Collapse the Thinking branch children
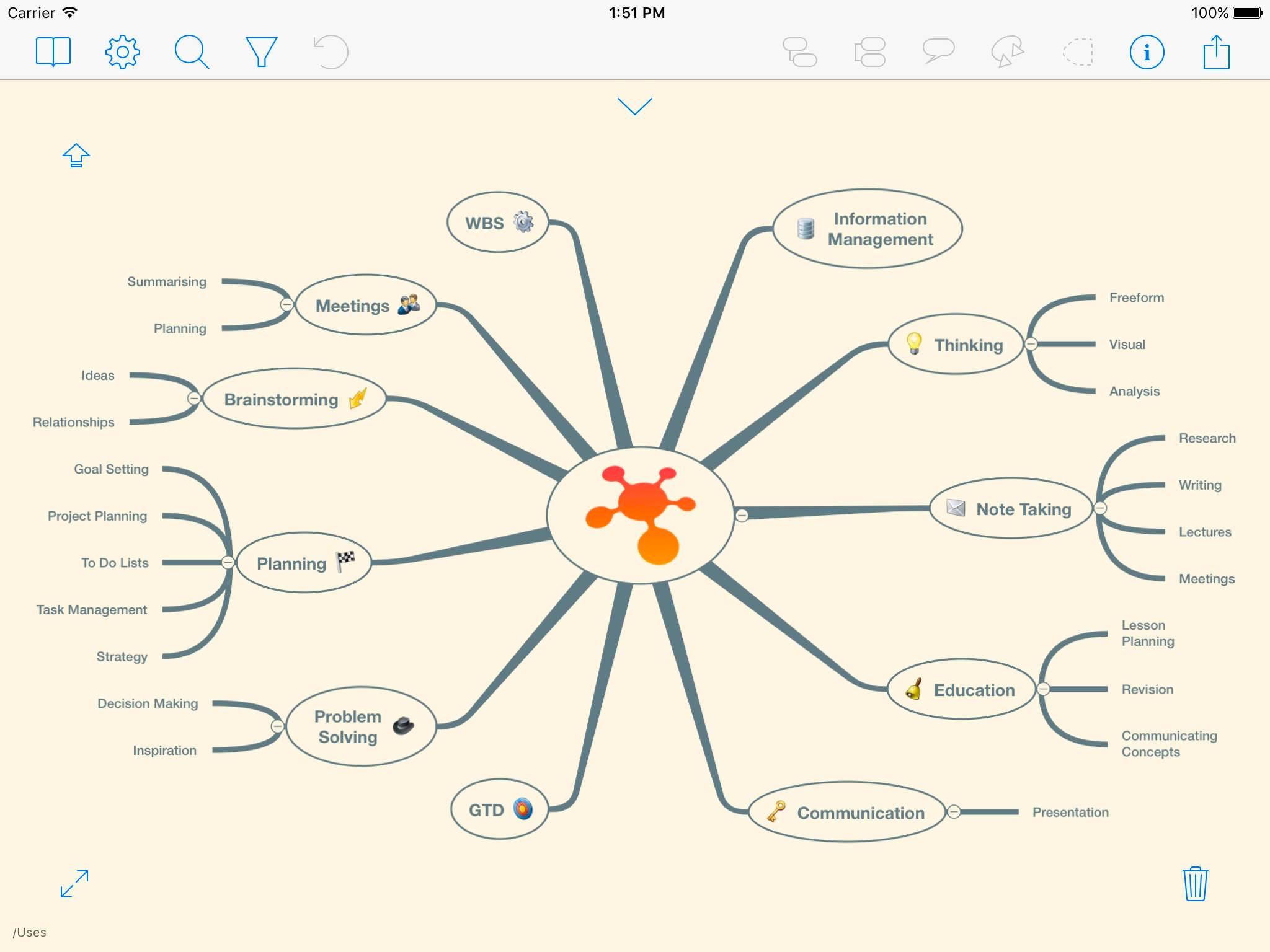Viewport: 1270px width, 952px height. pyautogui.click(x=1031, y=344)
